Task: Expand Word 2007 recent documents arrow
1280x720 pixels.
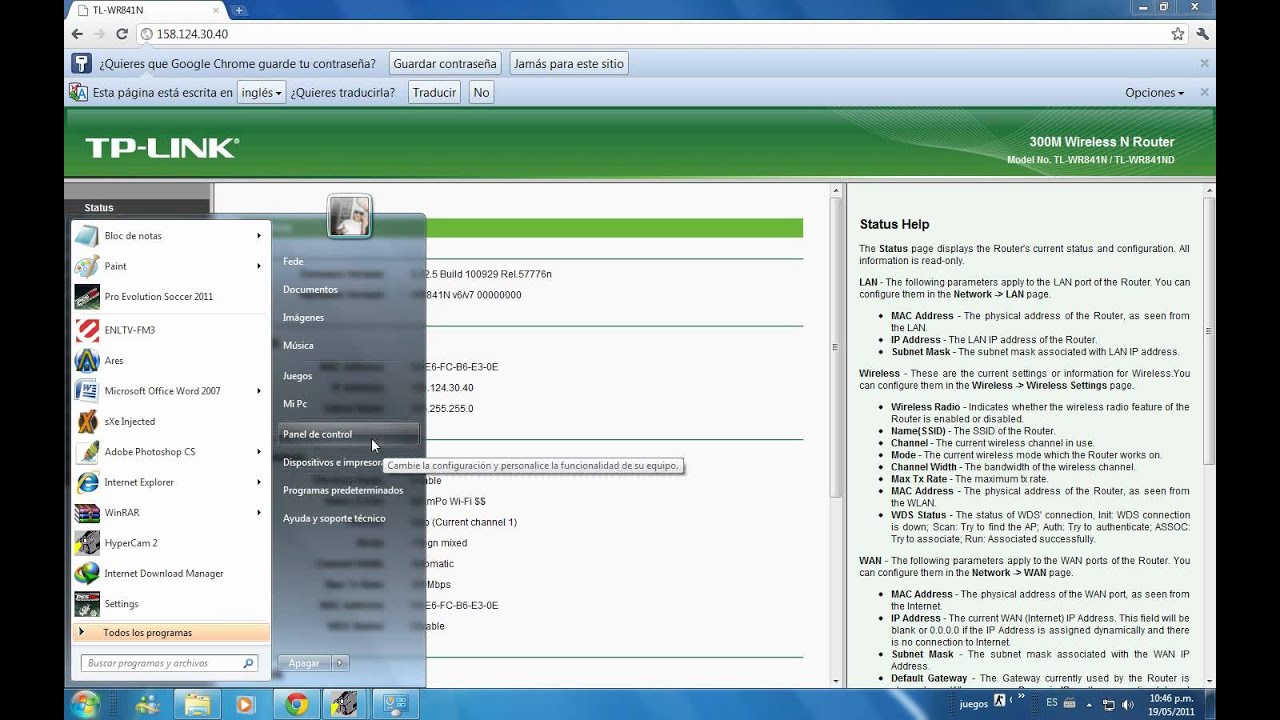Action: coord(258,391)
